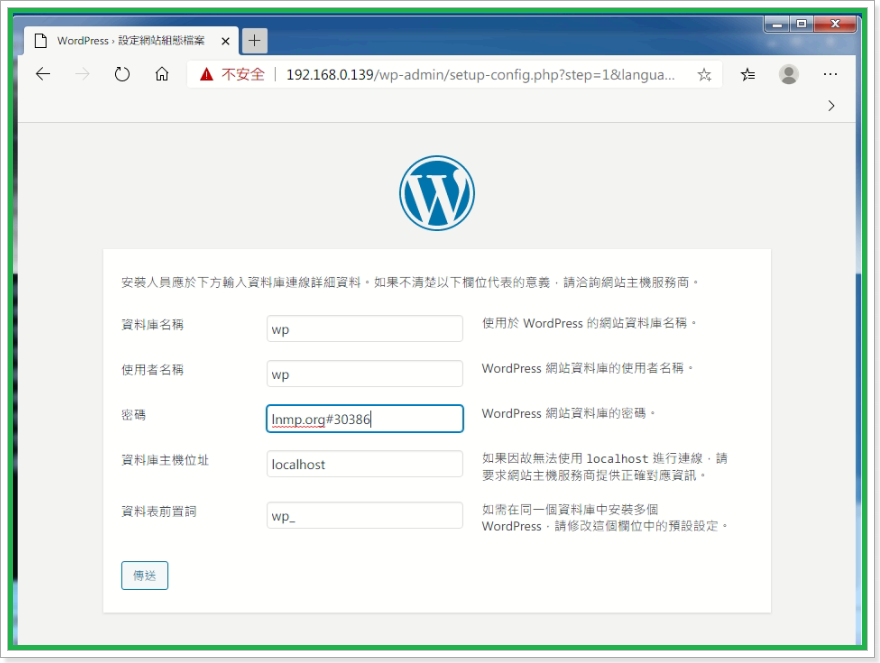Click the 資料表前置詞 field label
880x663 pixels.
tap(159, 511)
